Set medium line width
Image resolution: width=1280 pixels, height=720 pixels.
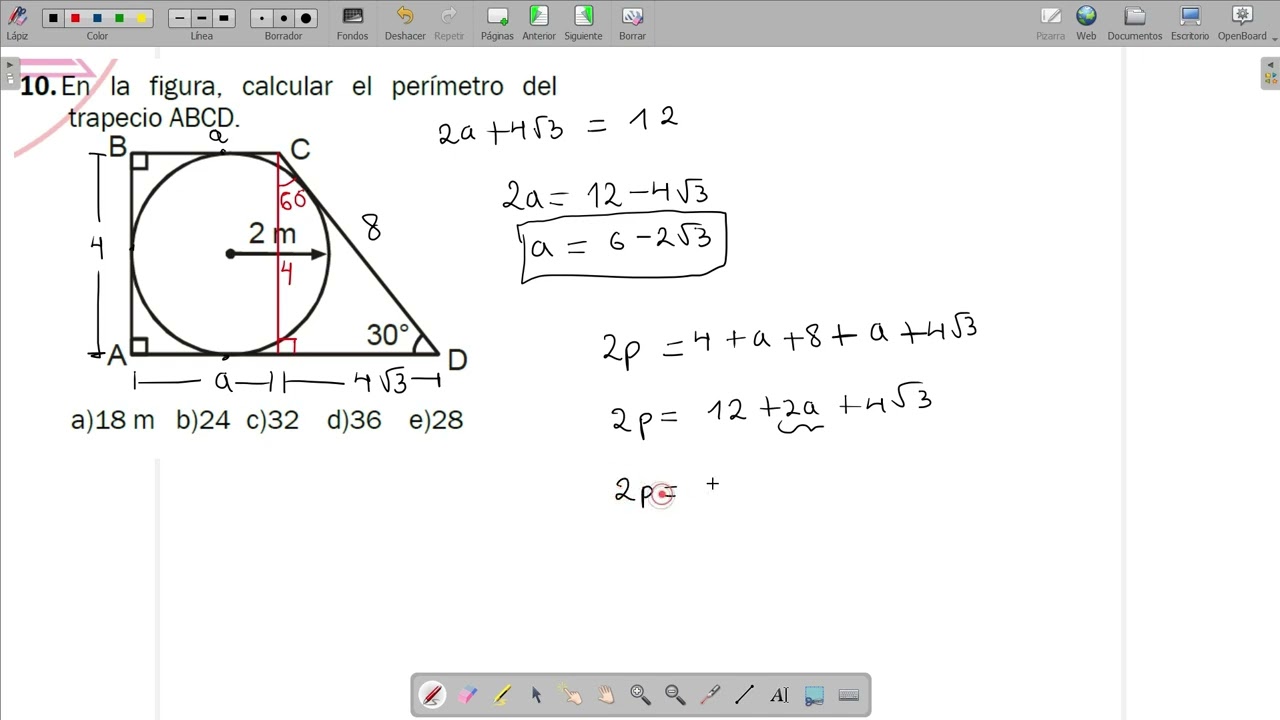tap(202, 18)
